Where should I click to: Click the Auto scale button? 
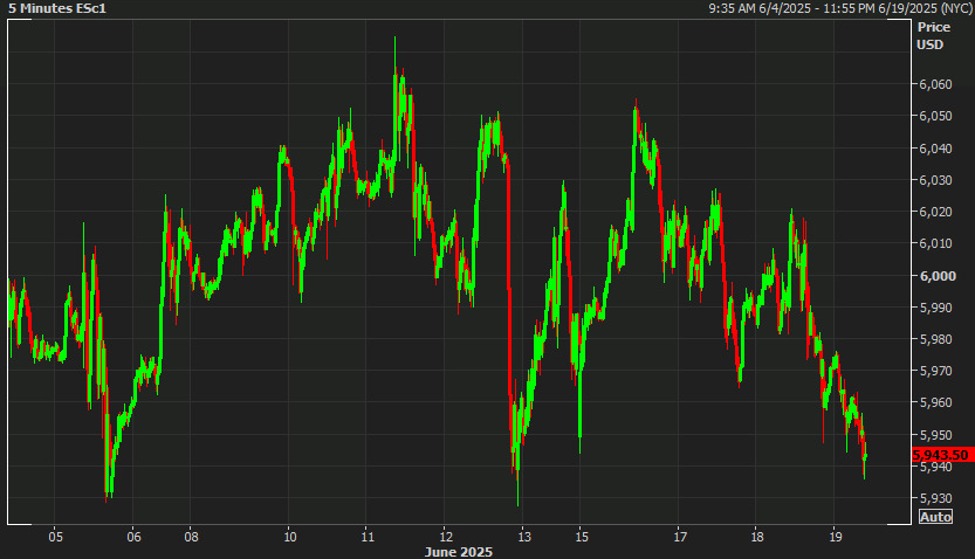pos(935,516)
